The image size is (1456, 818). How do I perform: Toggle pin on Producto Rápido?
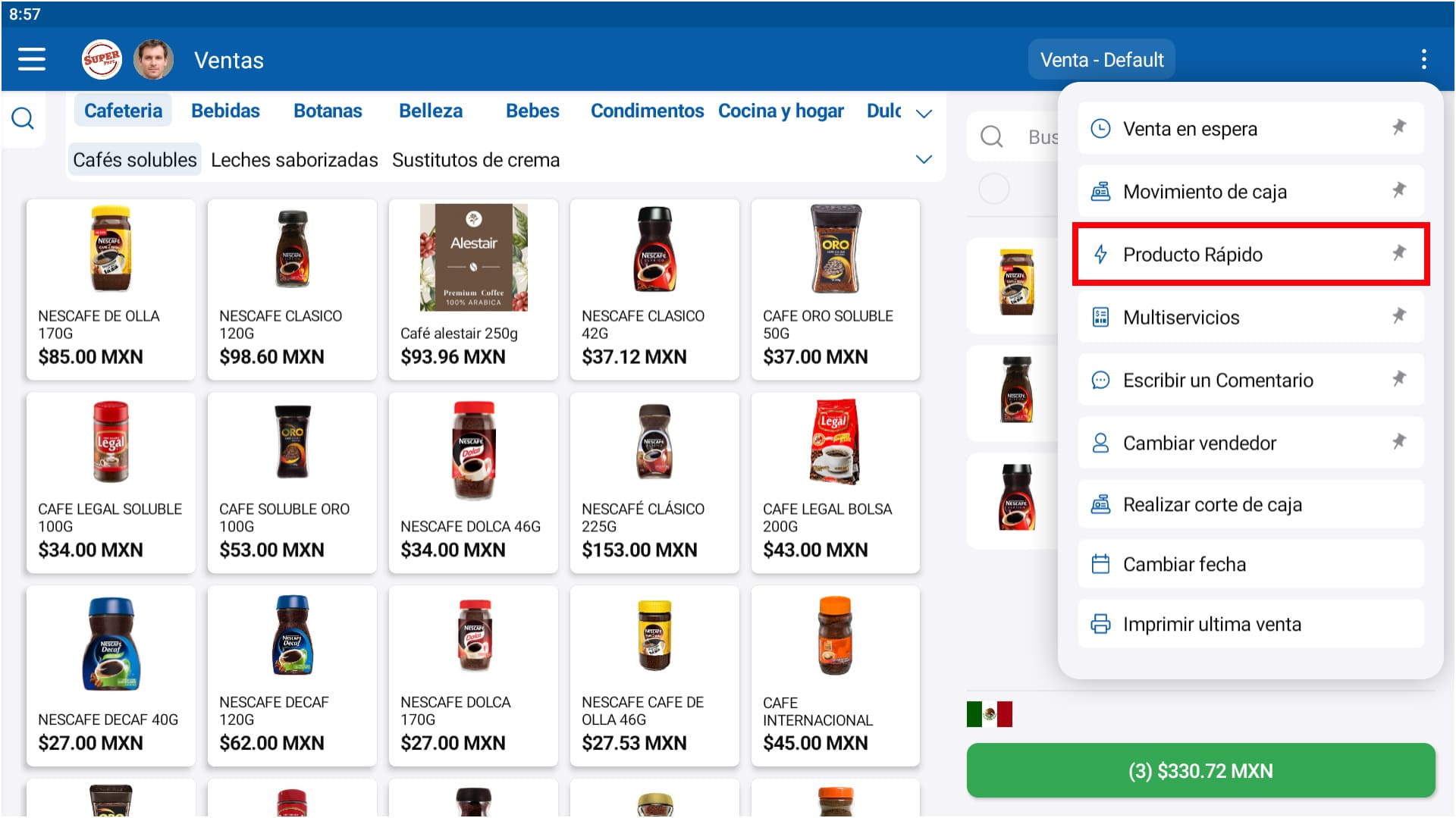(1399, 253)
